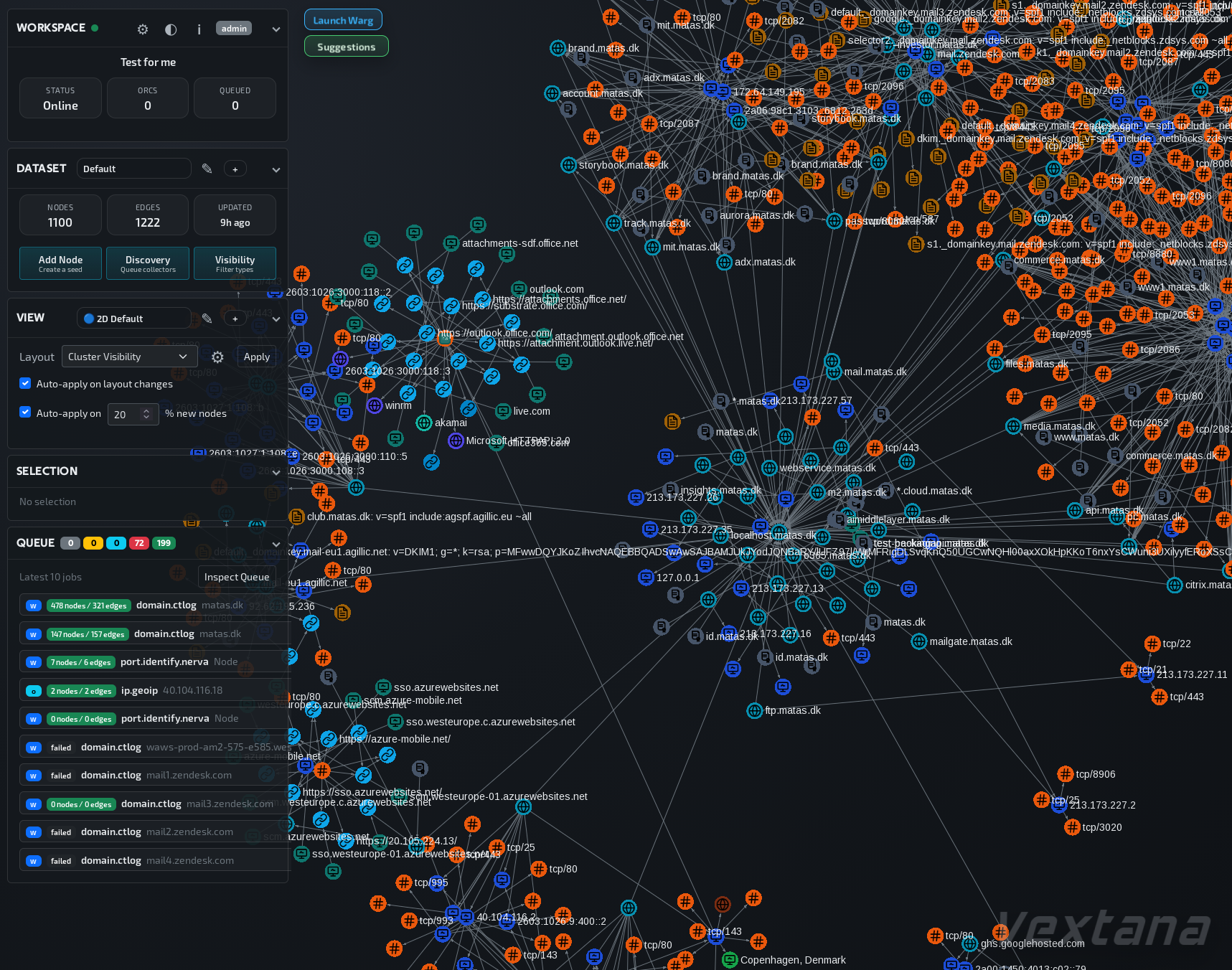Add a new view with plus button
1232x970 pixels.
pos(235,319)
